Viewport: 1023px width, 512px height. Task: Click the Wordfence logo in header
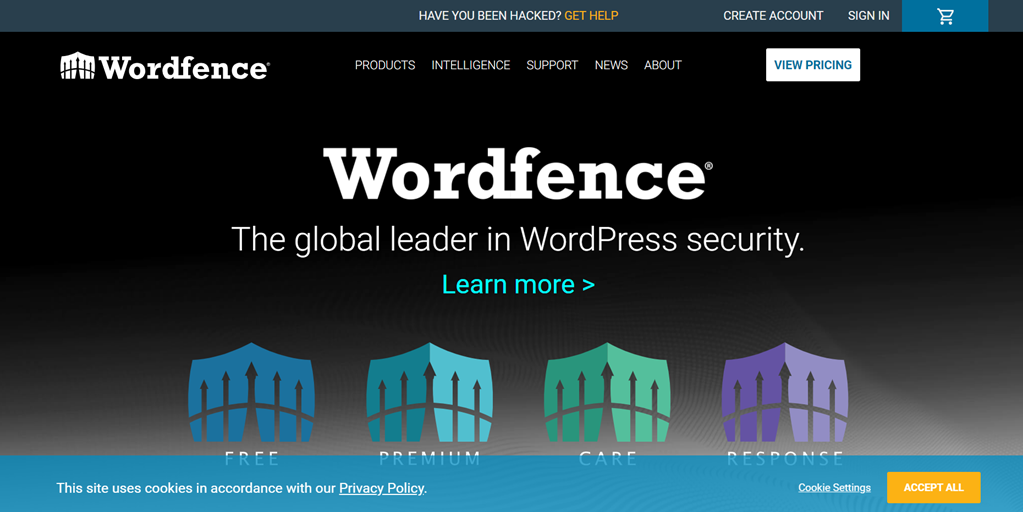165,66
